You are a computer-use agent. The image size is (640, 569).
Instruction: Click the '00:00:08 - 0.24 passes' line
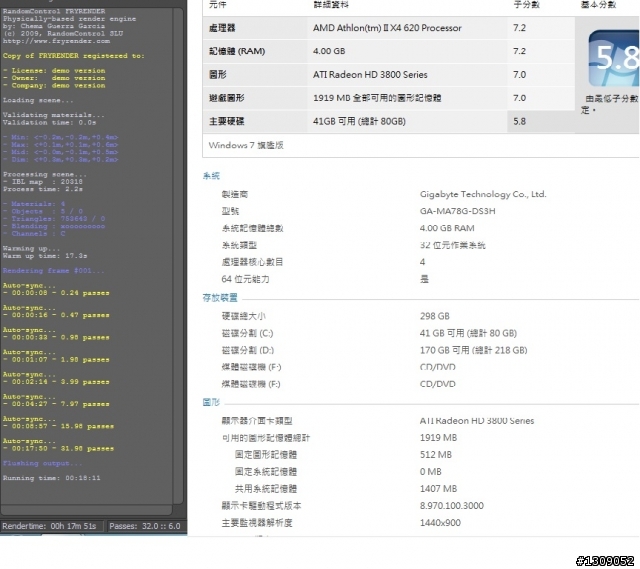click(x=56, y=293)
